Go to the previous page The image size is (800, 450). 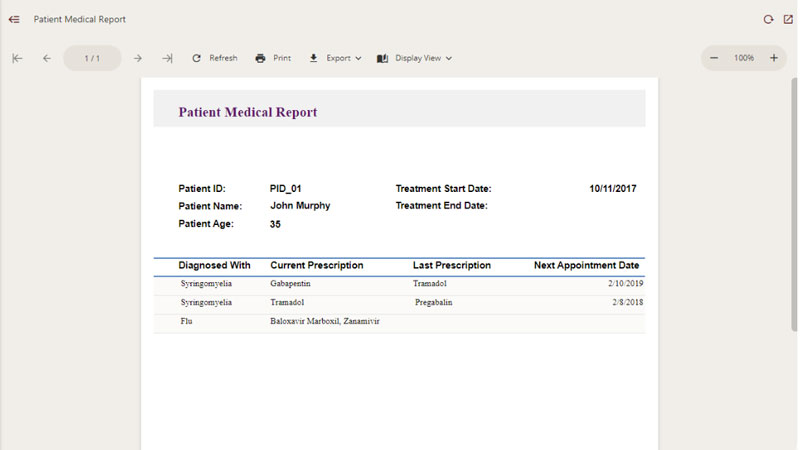click(46, 58)
